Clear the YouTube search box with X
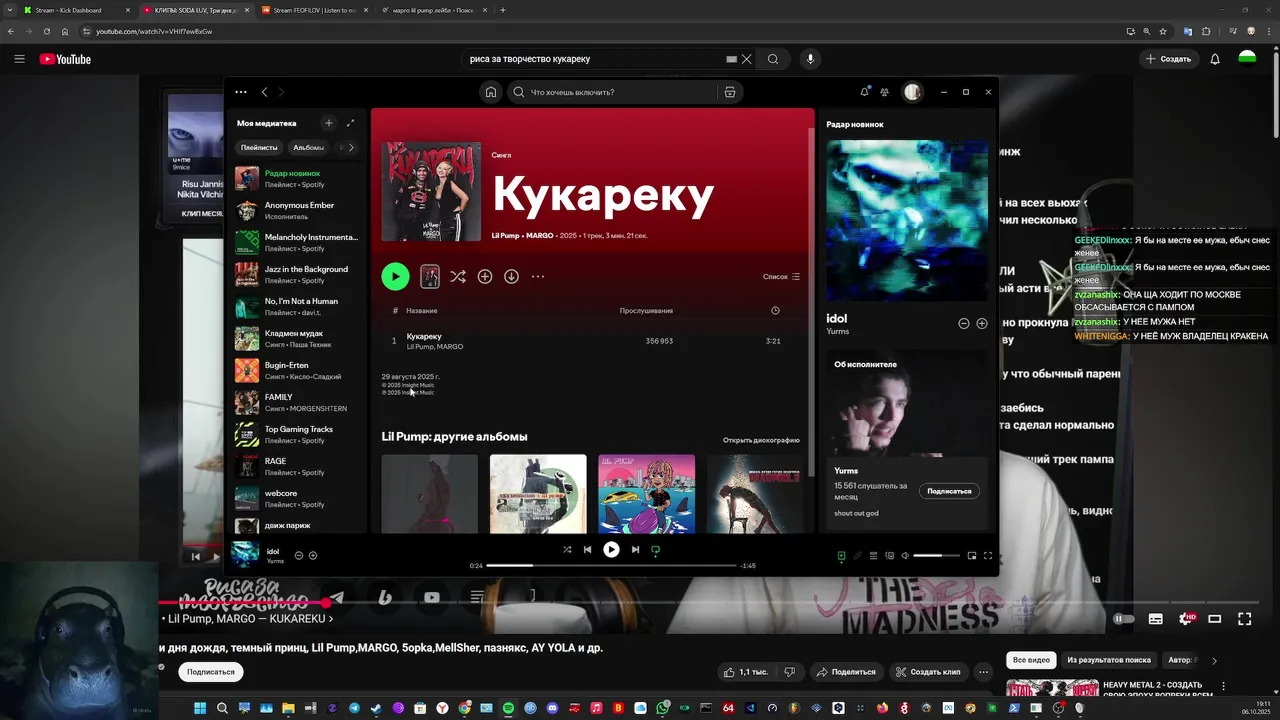 pos(746,59)
